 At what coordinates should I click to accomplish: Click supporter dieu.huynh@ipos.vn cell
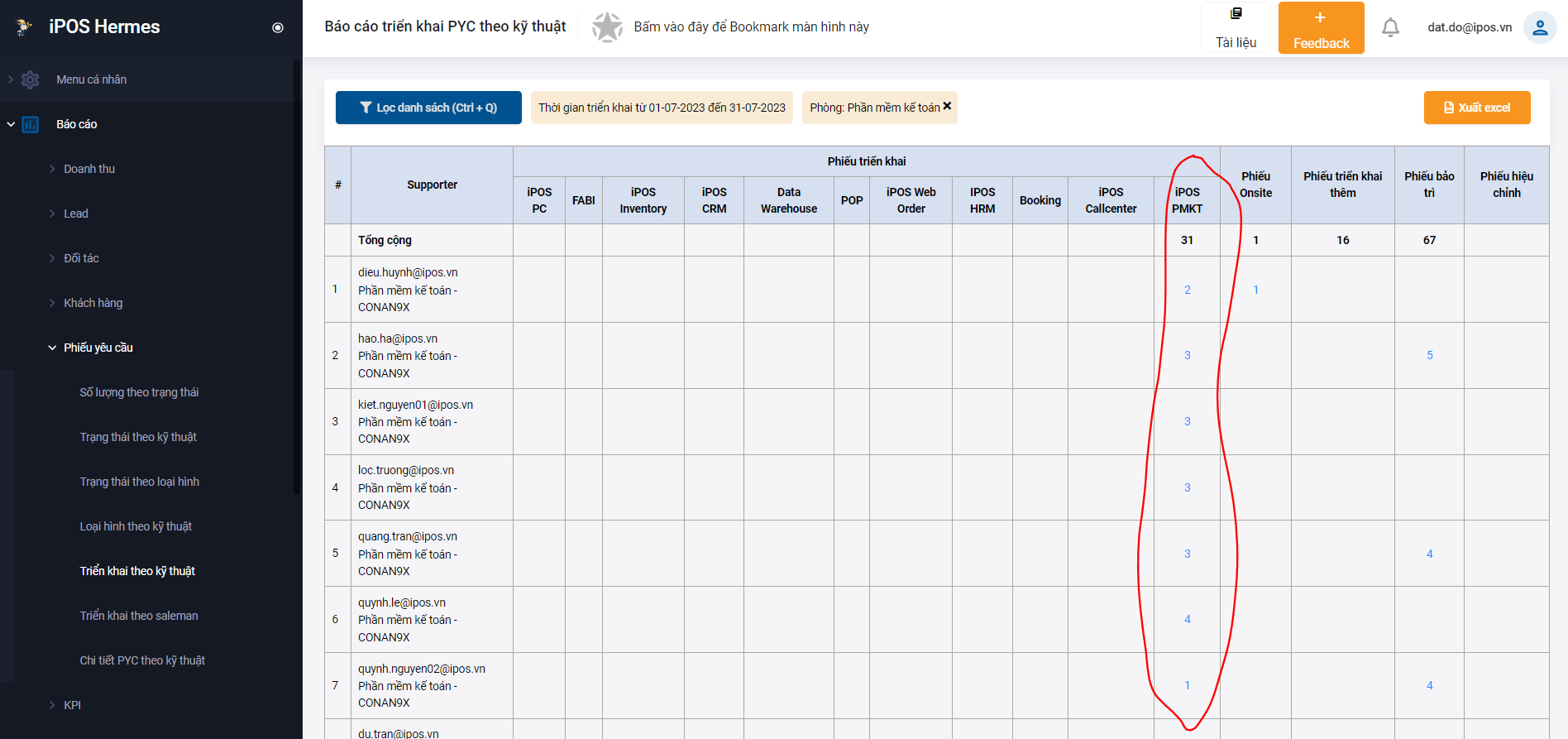point(432,290)
